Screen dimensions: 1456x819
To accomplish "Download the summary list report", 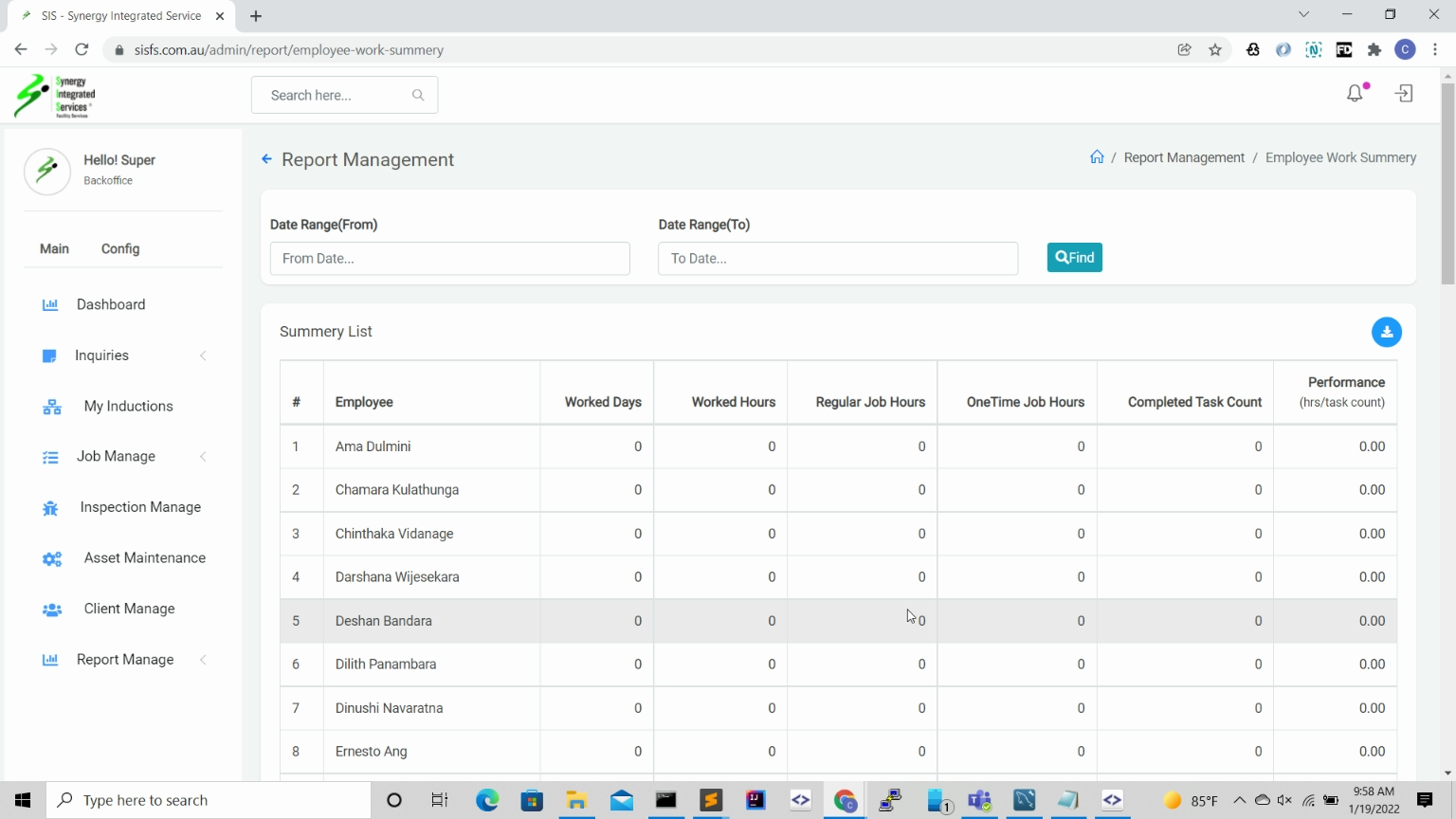I will coord(1386,332).
